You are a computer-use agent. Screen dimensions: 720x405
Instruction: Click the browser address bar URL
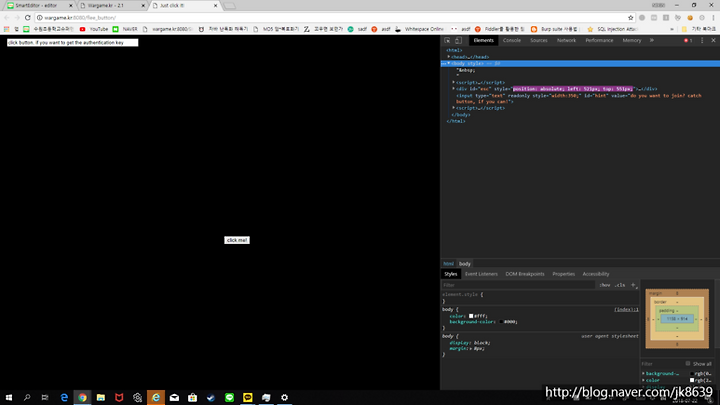coord(80,17)
